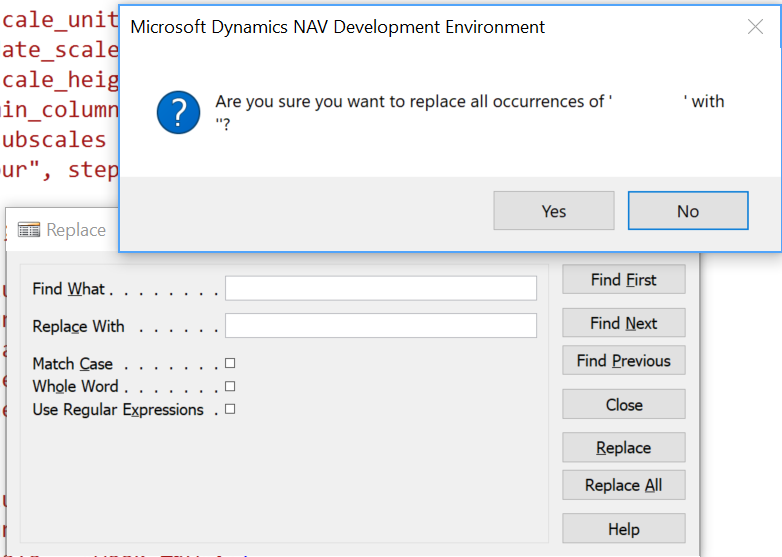782x557 pixels.
Task: Focus the Find What input field
Action: click(x=381, y=288)
